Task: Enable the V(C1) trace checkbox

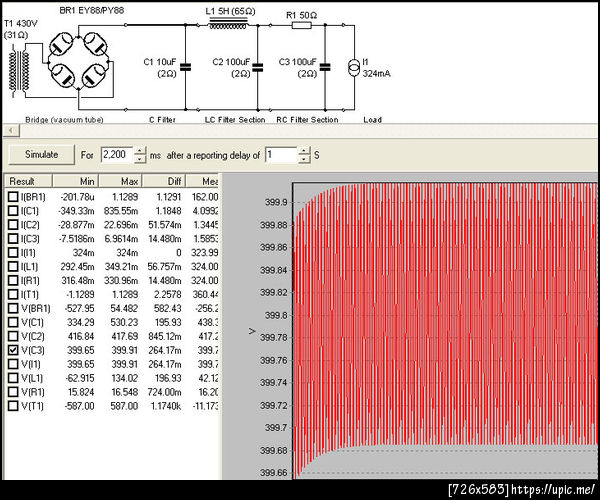Action: (13, 322)
